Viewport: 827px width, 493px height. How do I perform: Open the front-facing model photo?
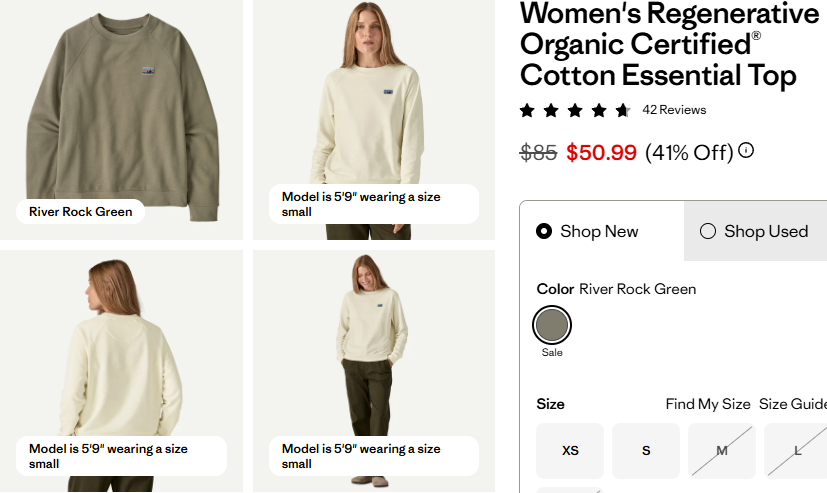coord(374,100)
